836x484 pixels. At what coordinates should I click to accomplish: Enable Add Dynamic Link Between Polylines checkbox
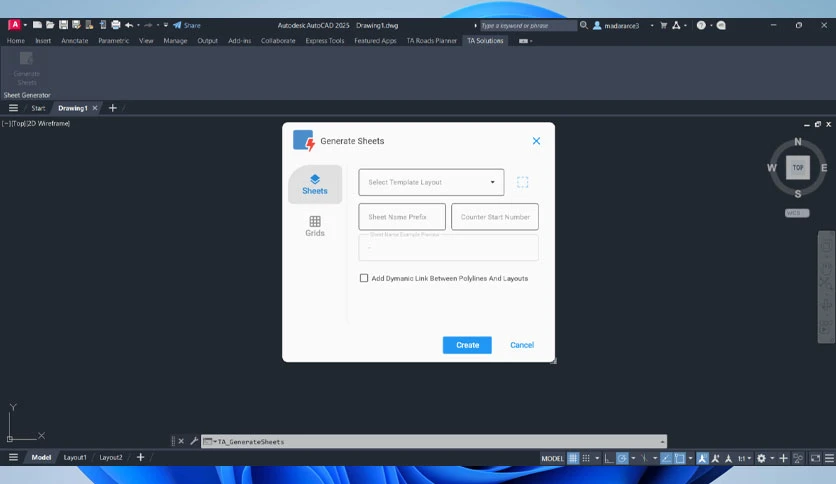click(x=364, y=278)
